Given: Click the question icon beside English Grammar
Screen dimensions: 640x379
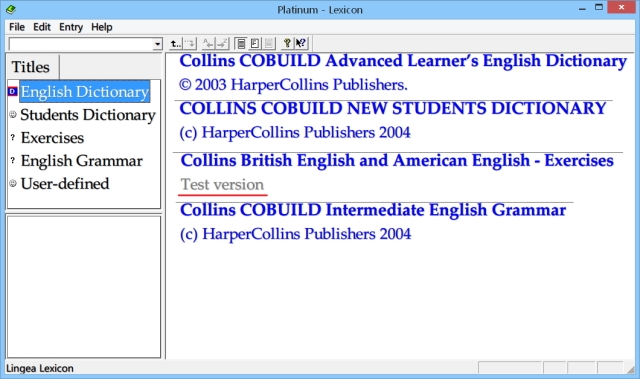Looking at the screenshot, I should pyautogui.click(x=13, y=160).
